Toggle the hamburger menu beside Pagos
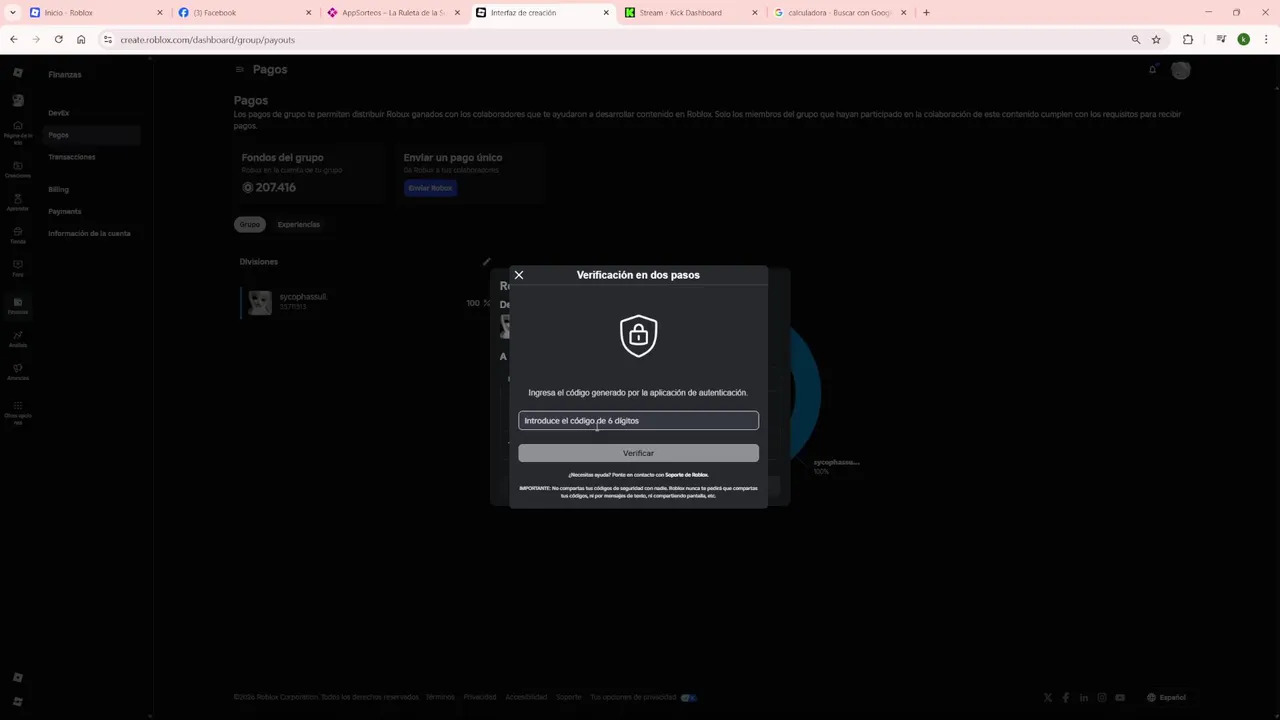The height and width of the screenshot is (720, 1280). tap(239, 69)
